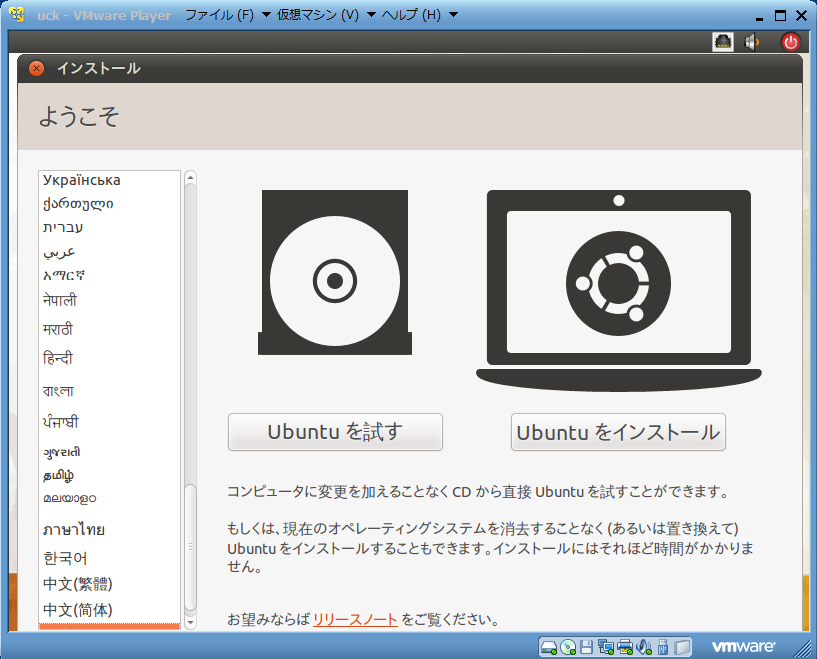
Task: Select 中文(简体) in the language list
Action: 109,610
